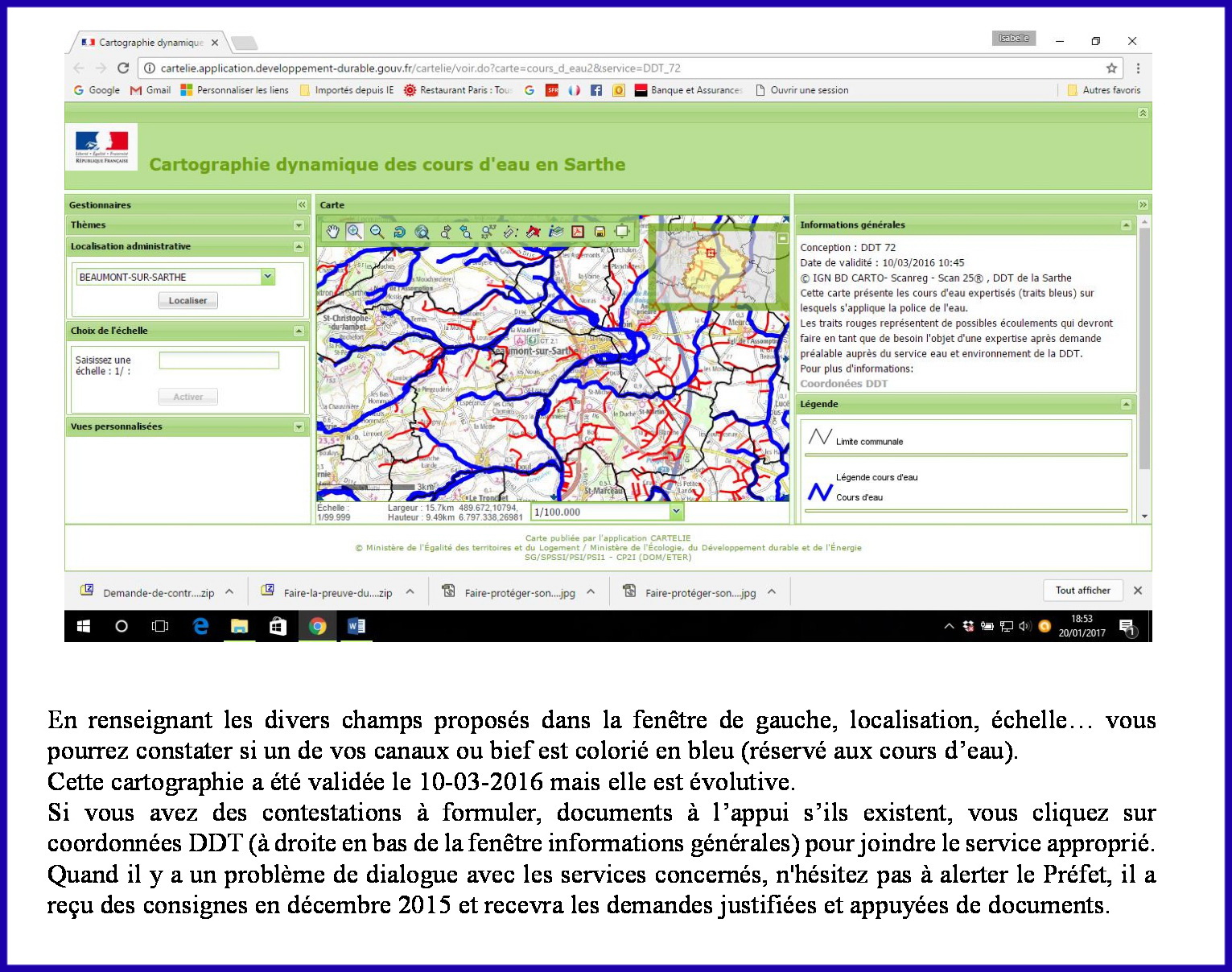Export the map as PDF
1232x972 pixels.
click(577, 232)
